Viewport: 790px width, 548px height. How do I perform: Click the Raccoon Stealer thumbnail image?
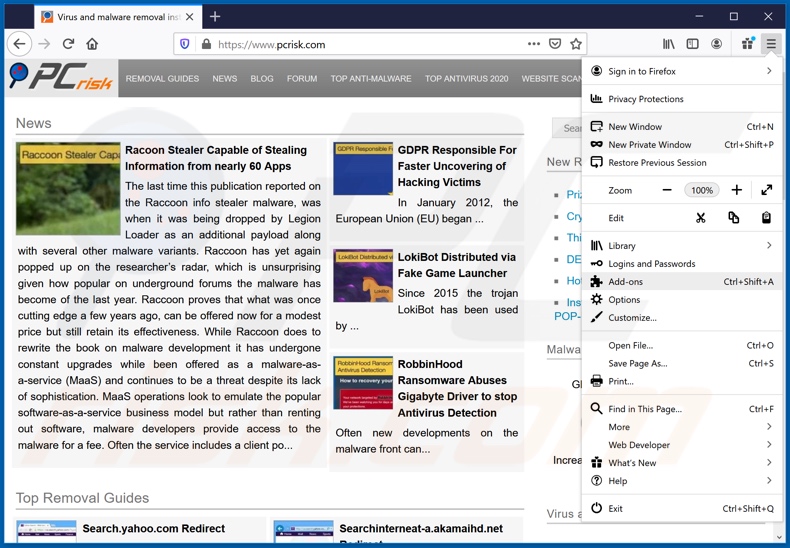tap(68, 189)
